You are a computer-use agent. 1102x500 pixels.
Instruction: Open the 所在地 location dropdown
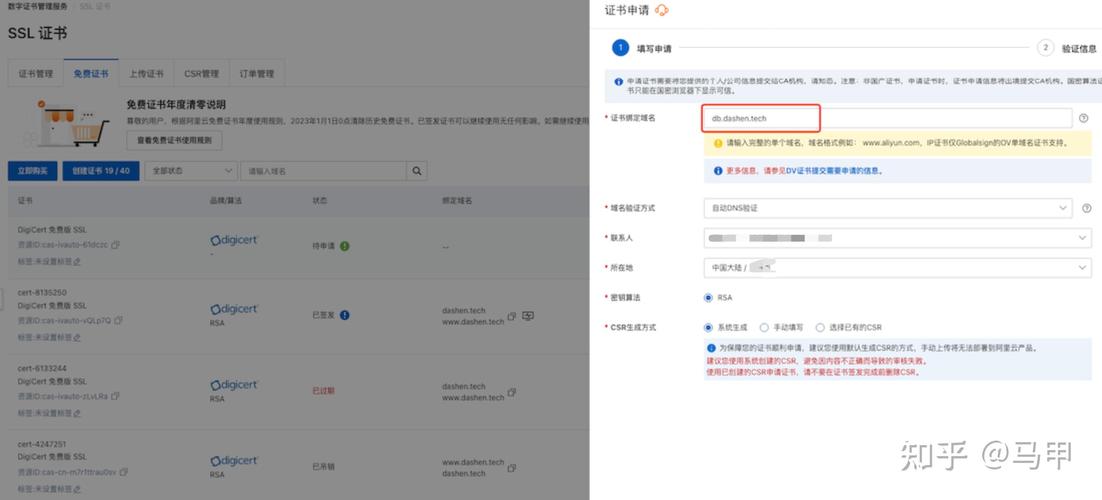tap(897, 268)
